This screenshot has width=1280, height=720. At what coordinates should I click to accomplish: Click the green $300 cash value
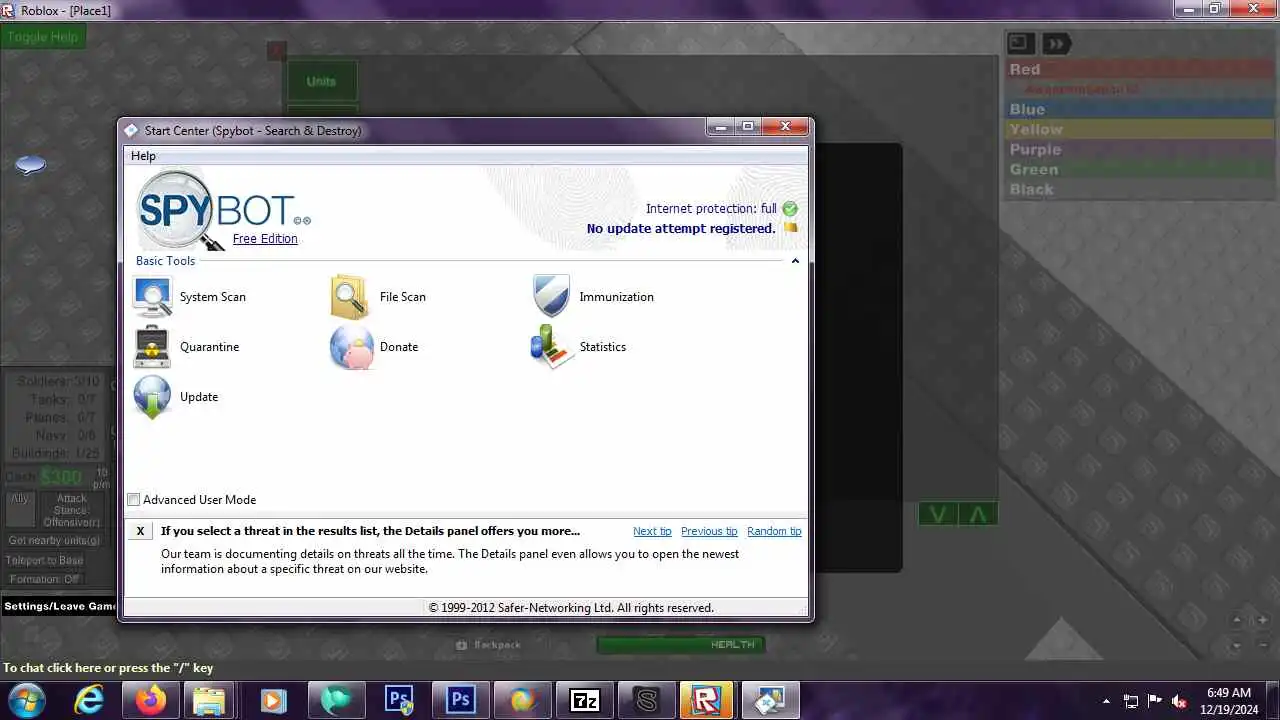61,476
